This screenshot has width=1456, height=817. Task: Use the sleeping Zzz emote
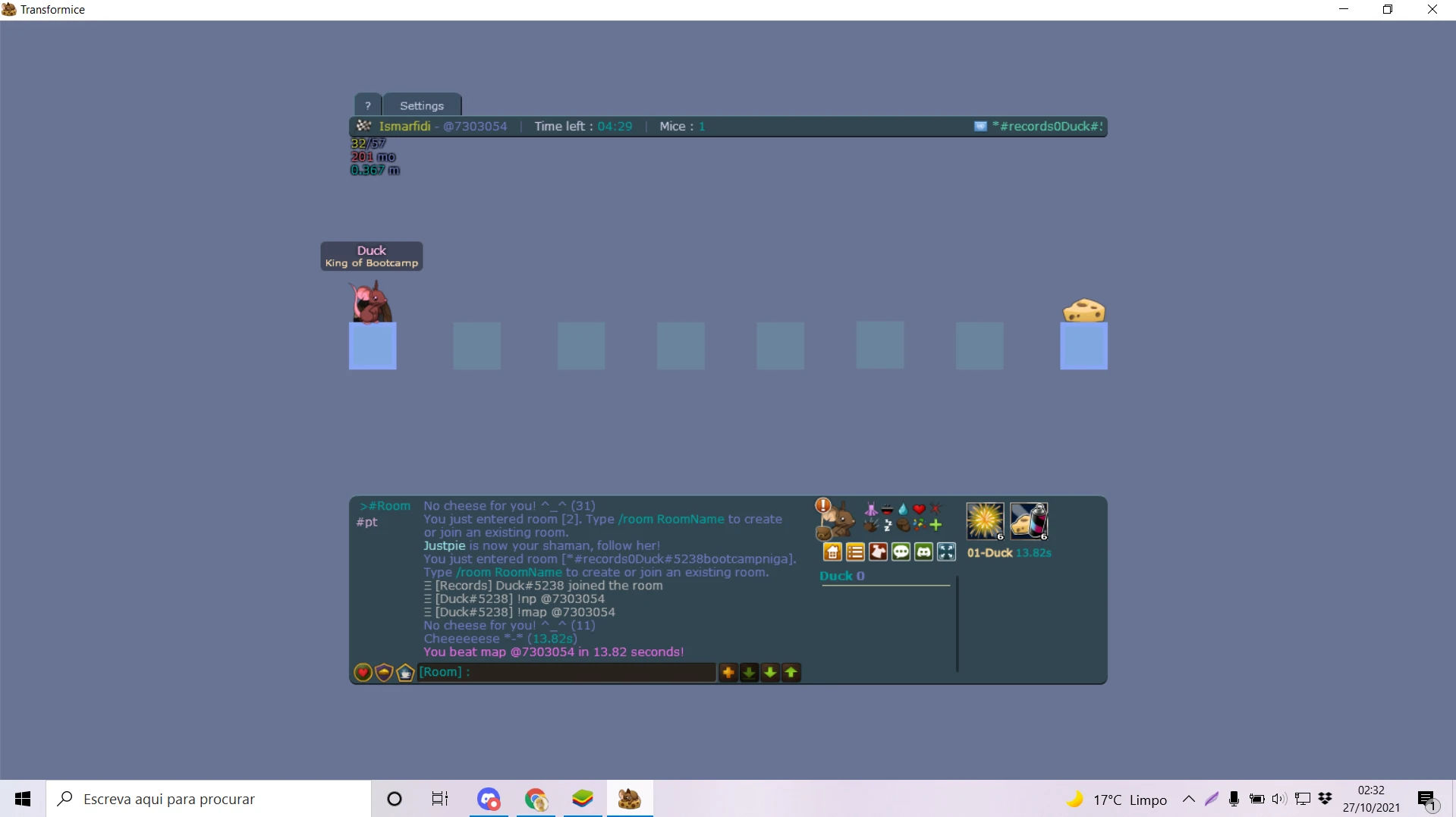tap(887, 525)
